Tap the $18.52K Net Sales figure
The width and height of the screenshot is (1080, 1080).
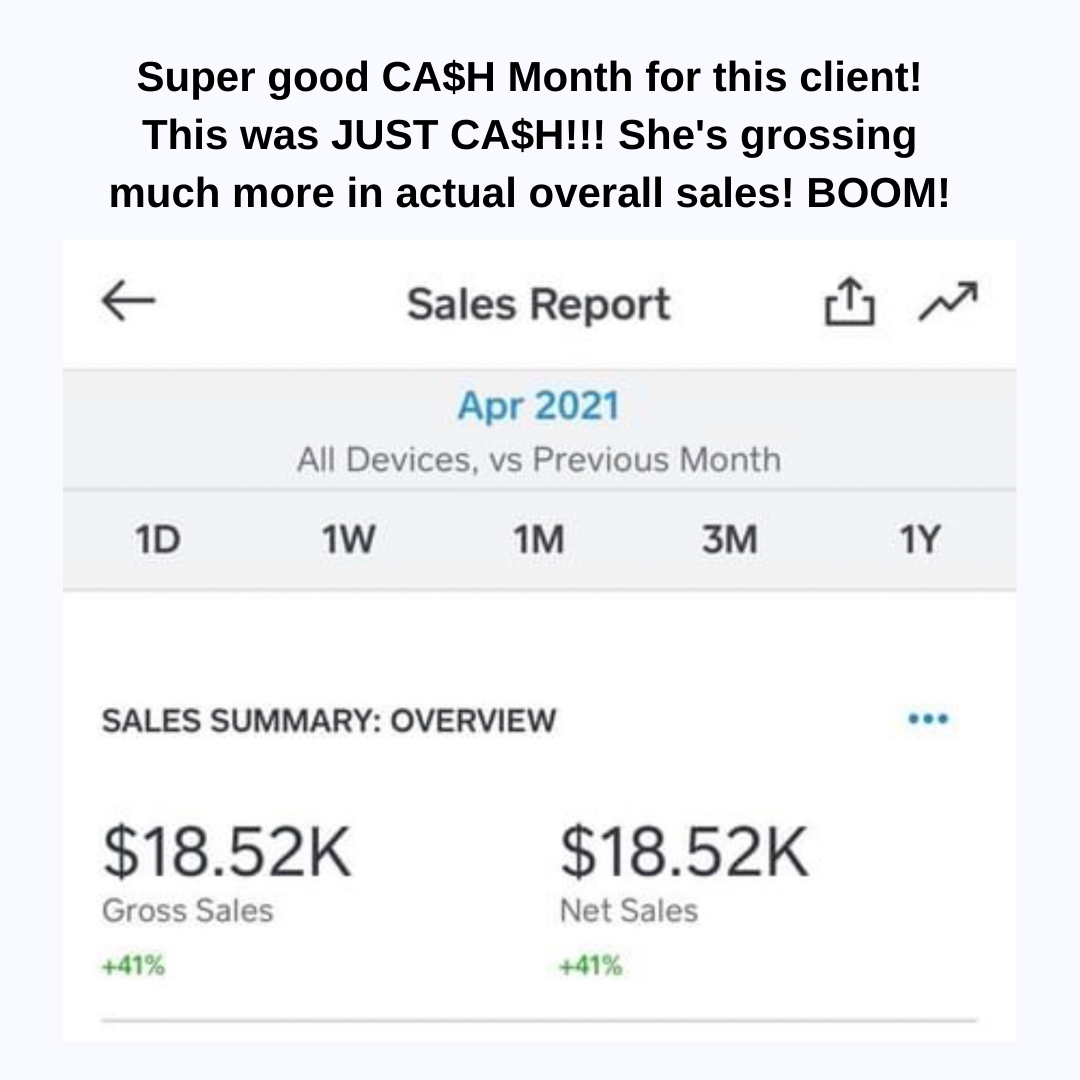click(685, 852)
